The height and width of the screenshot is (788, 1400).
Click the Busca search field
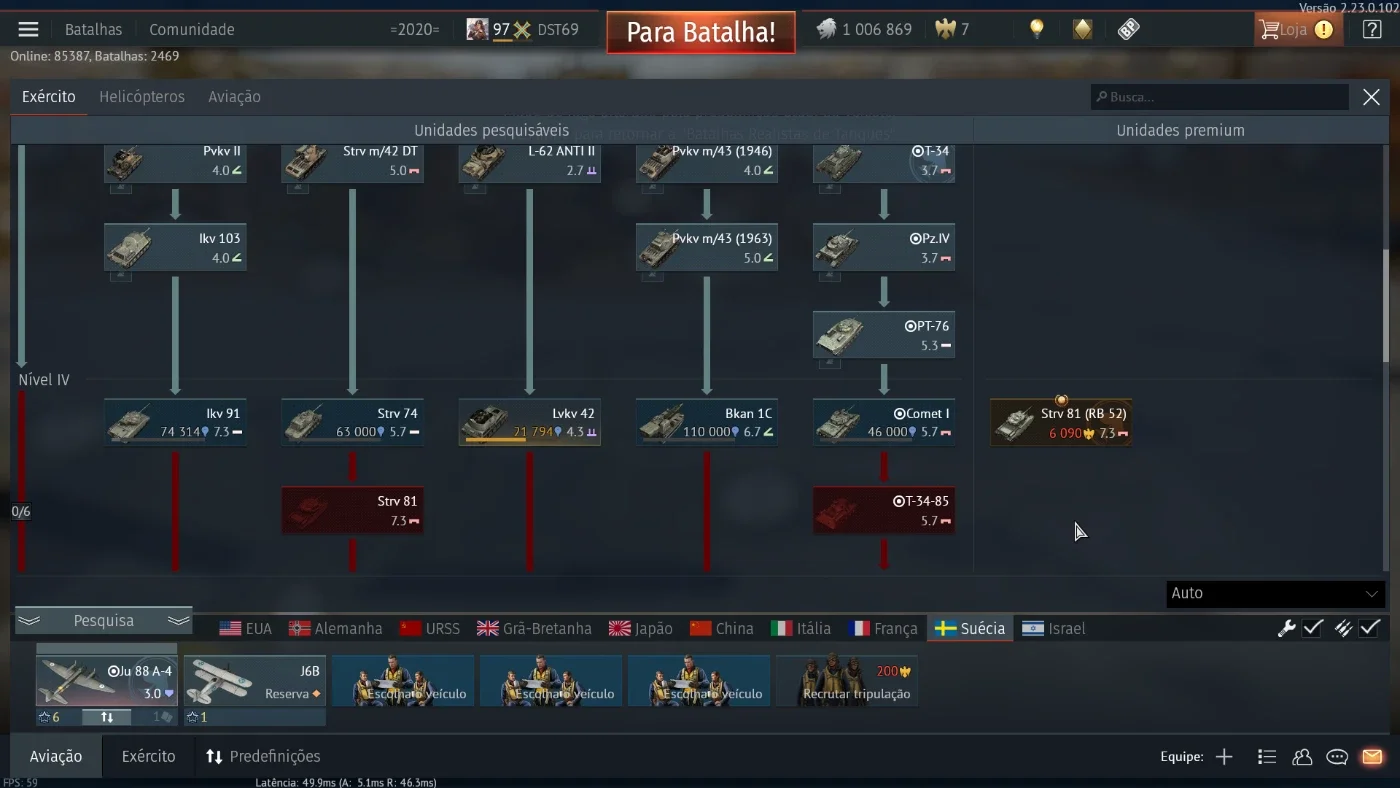click(x=1220, y=97)
